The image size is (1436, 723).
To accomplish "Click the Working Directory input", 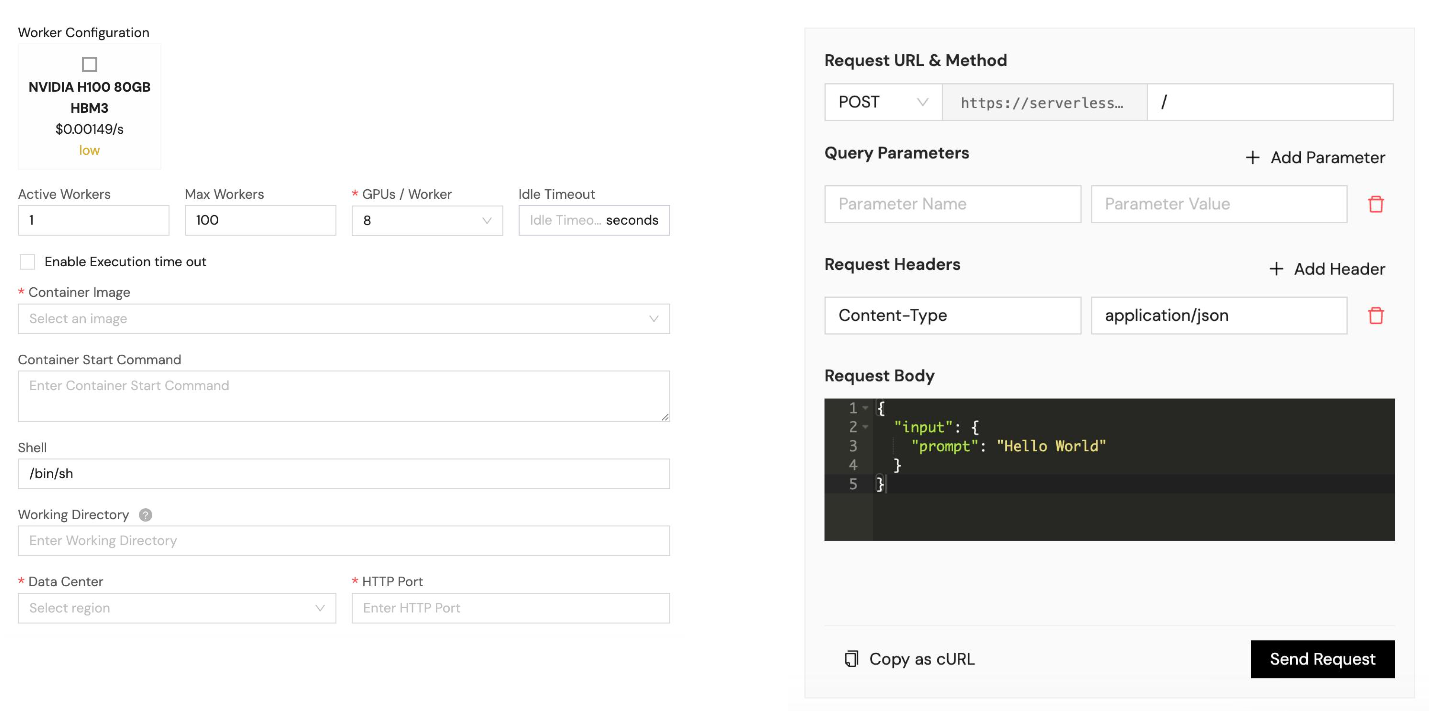I will [x=344, y=541].
